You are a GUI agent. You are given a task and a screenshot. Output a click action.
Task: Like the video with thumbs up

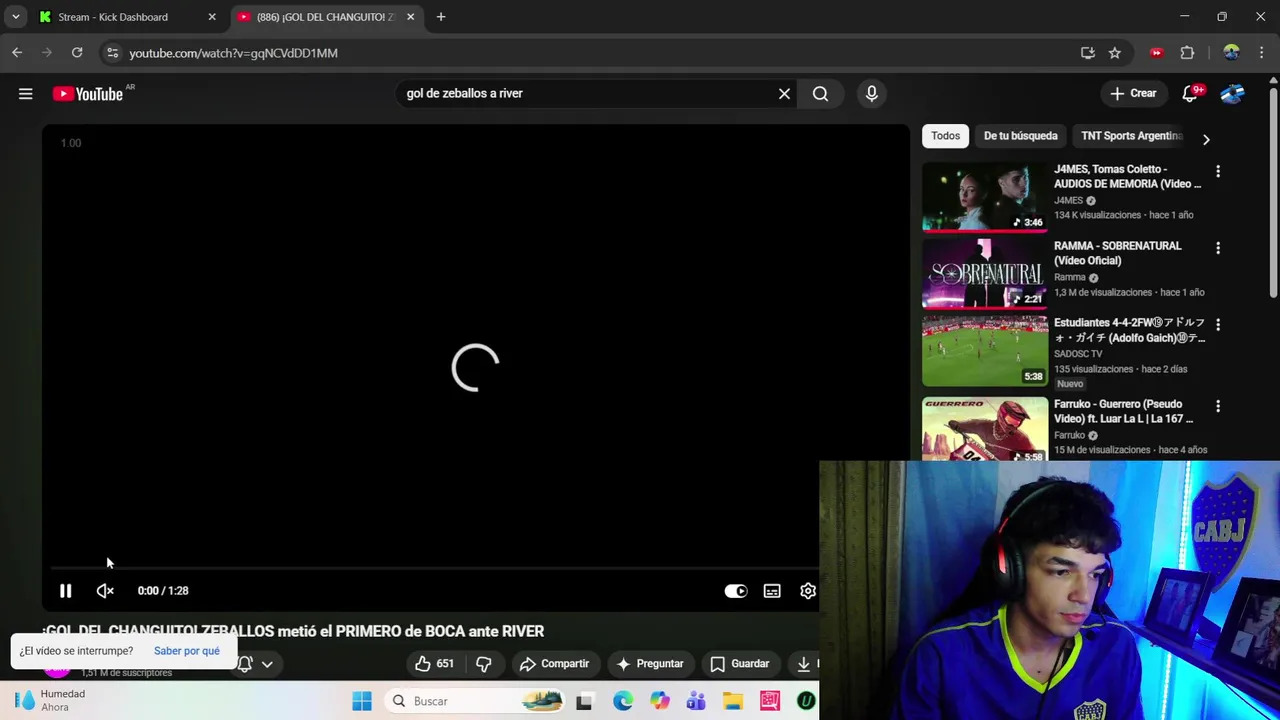click(x=435, y=664)
